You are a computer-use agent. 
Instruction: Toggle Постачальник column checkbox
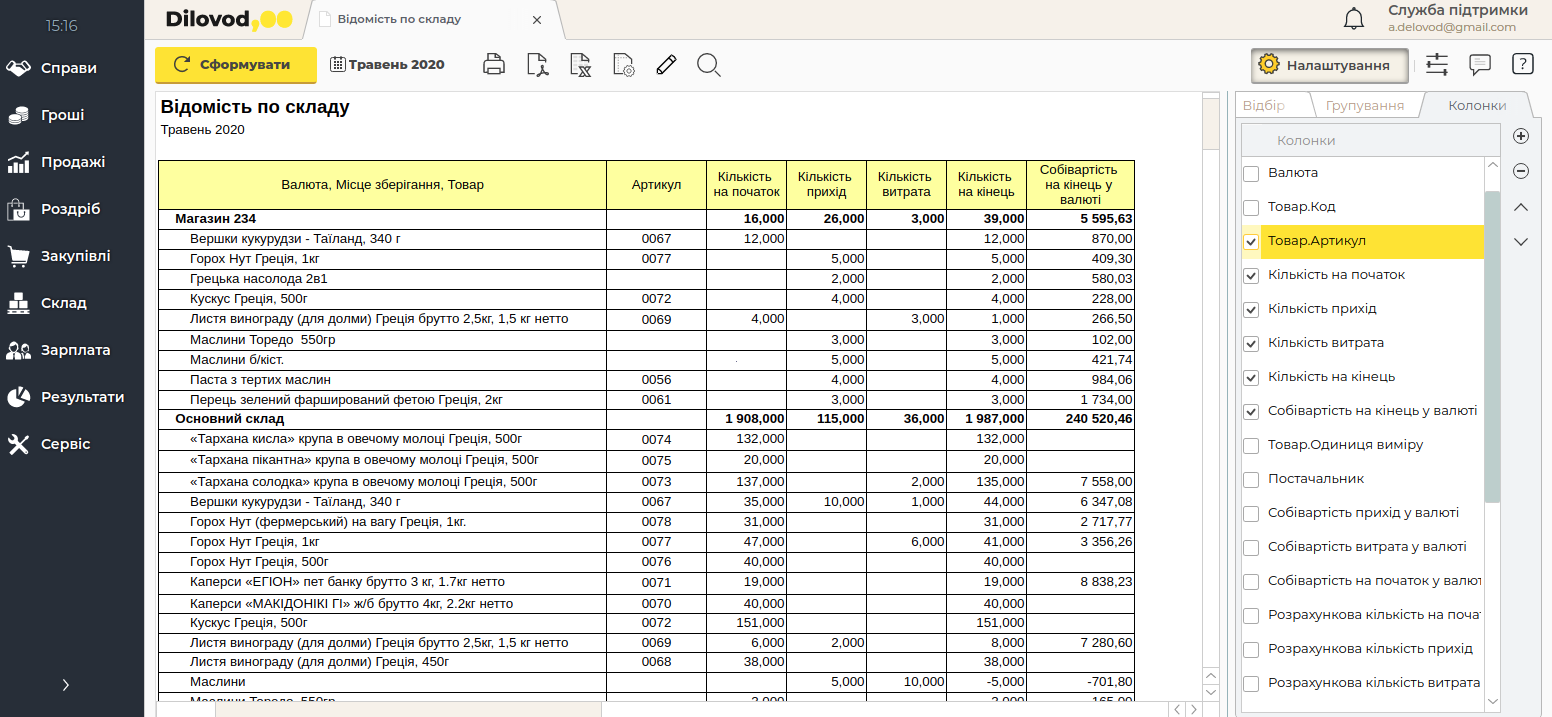1251,480
